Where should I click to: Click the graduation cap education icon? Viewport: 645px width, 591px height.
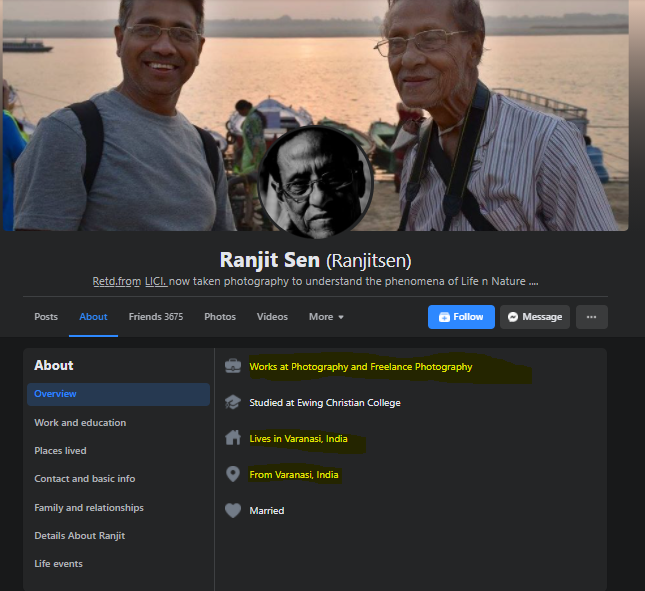click(x=233, y=403)
